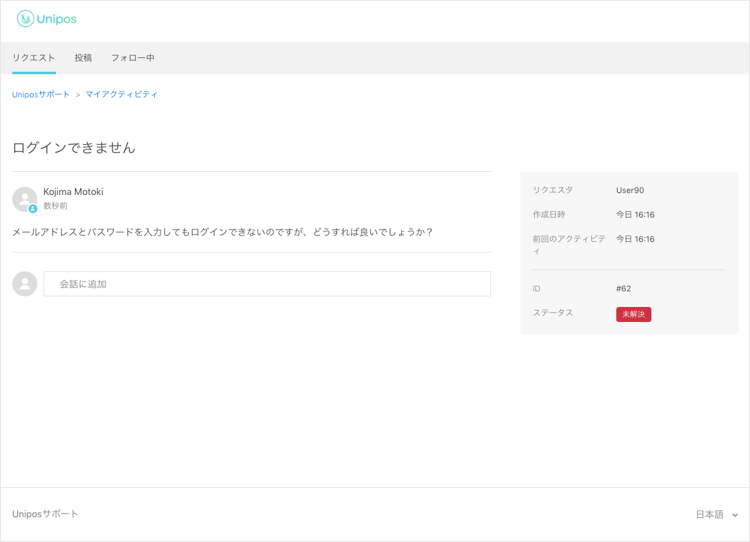Click the 会話に追加 comment field

point(267,284)
